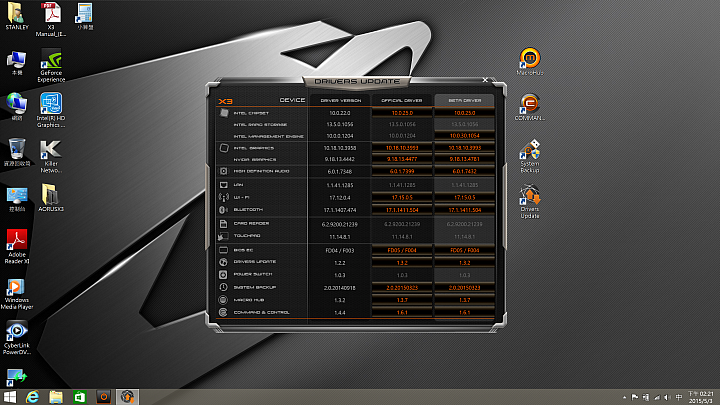
Task: Click the Intel Management Engine device label
Action: [269, 136]
